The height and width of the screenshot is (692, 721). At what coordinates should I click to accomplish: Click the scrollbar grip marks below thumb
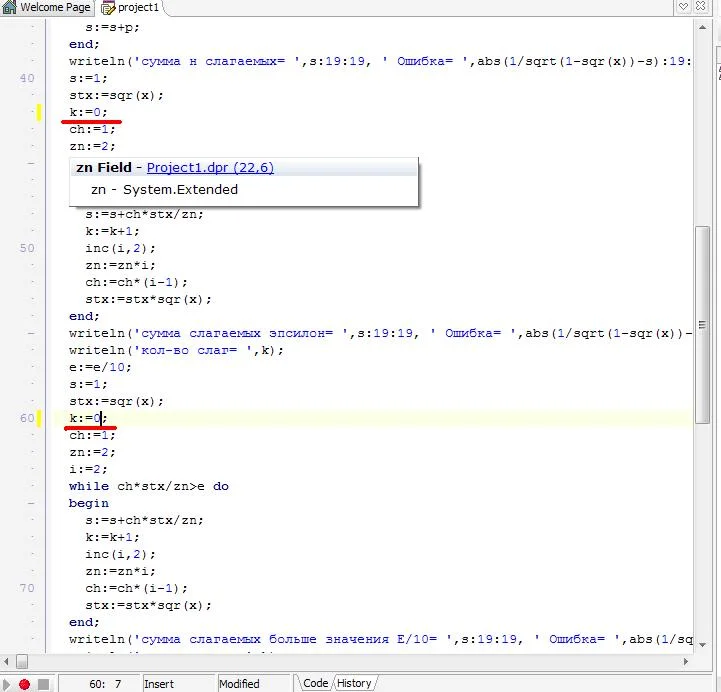click(702, 325)
